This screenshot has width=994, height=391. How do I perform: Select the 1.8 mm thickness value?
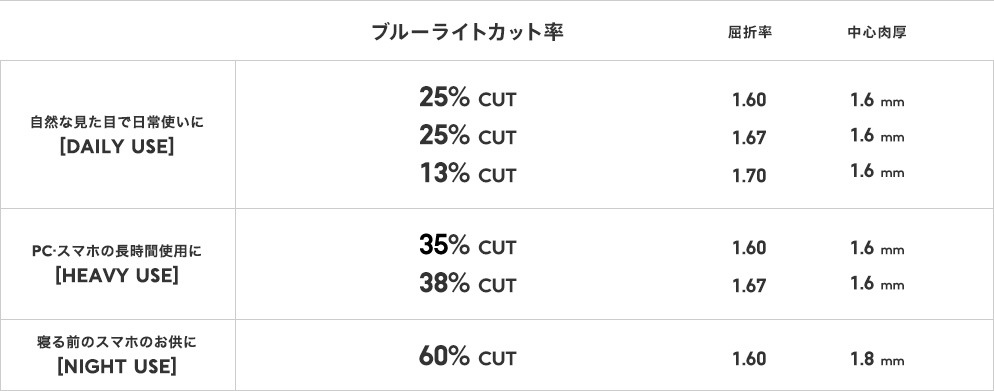[x=877, y=359]
